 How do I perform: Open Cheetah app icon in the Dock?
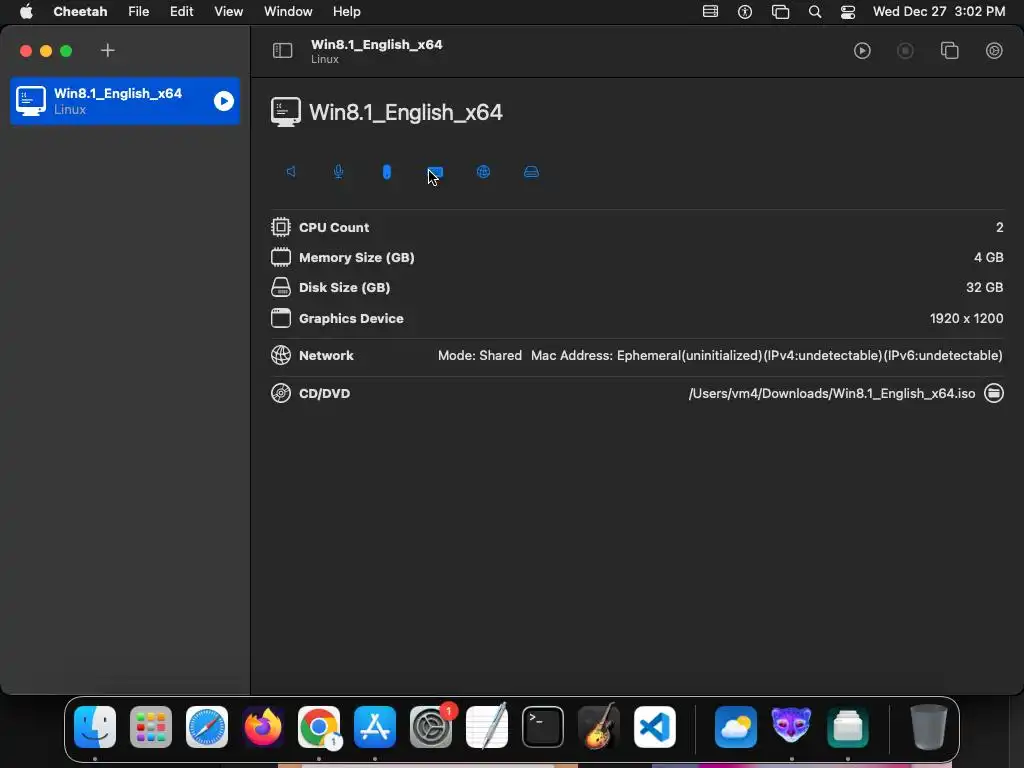point(792,727)
